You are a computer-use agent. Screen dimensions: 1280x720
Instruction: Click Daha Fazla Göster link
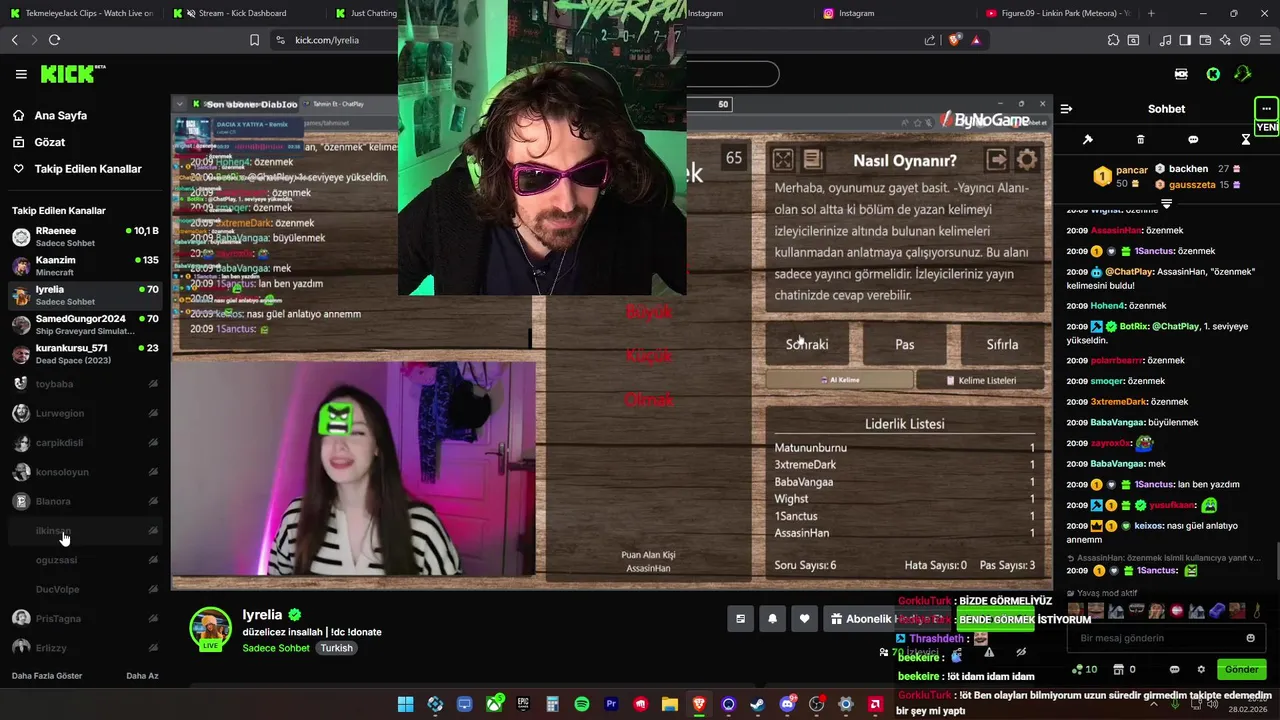[47, 676]
